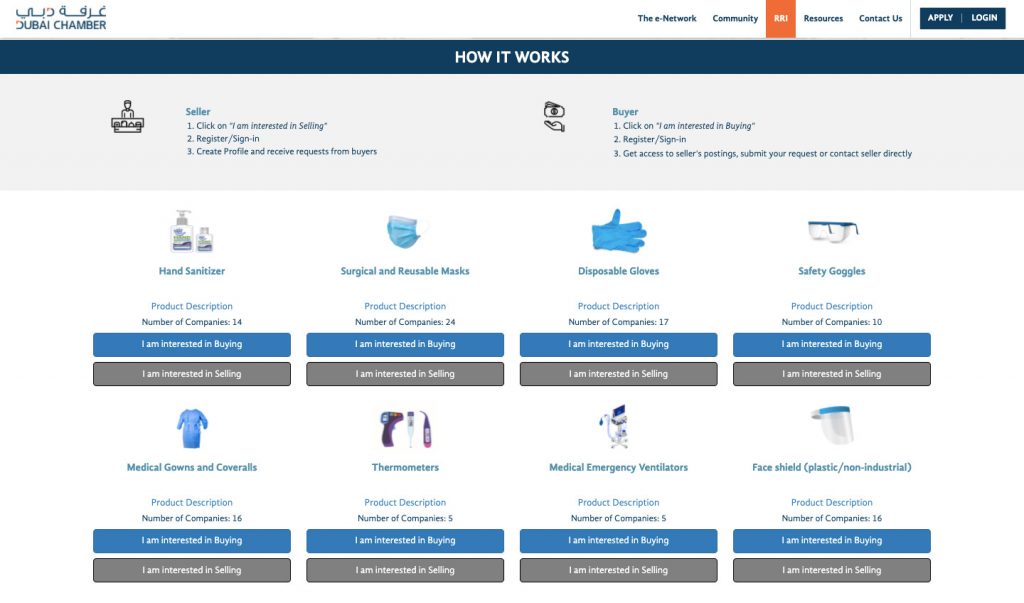Image resolution: width=1024 pixels, height=603 pixels.
Task: Click 'Number of Companies: 14' text
Action: point(191,322)
